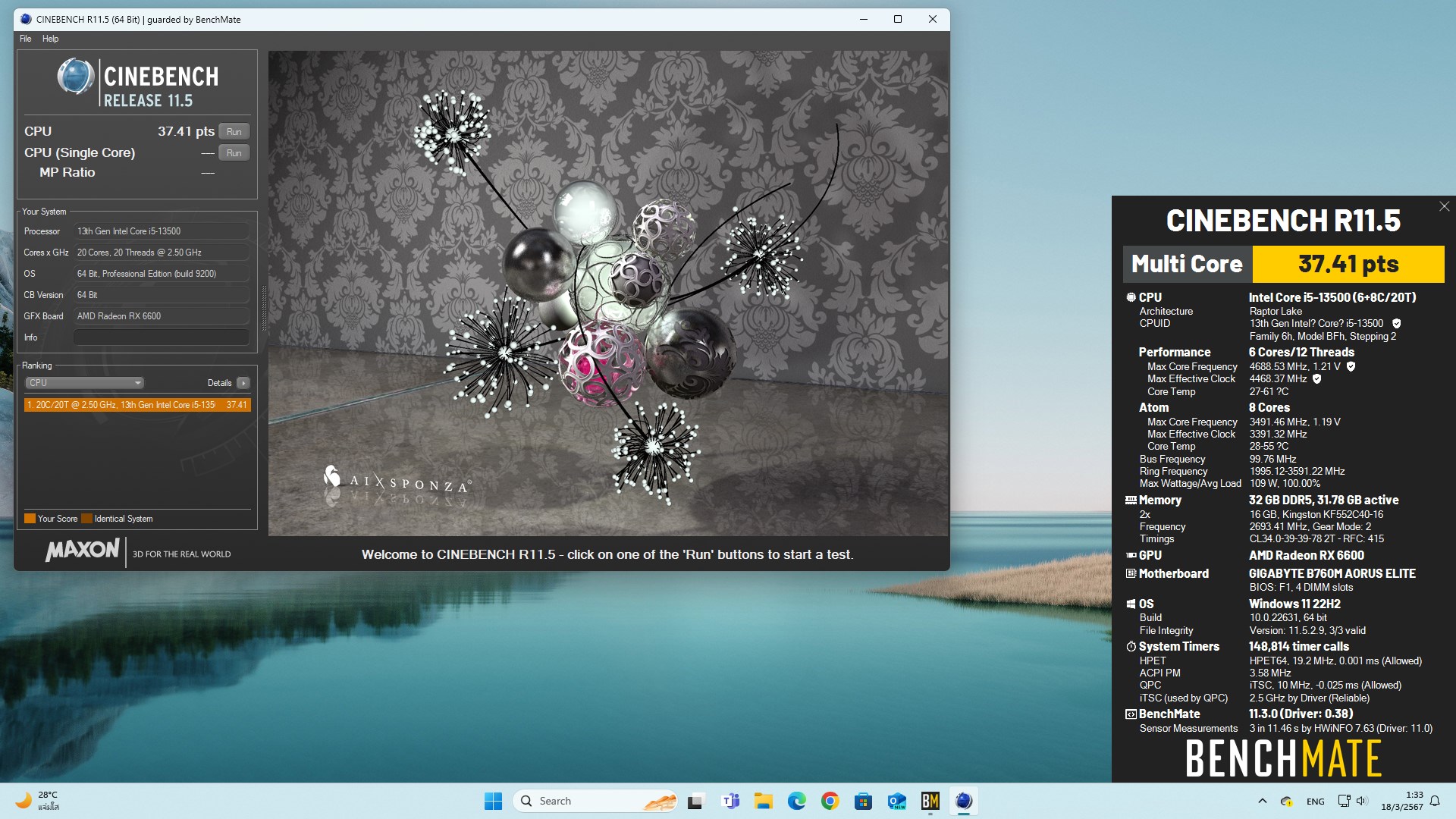This screenshot has height=819, width=1456.
Task: Click the rendered scene image
Action: 608,293
